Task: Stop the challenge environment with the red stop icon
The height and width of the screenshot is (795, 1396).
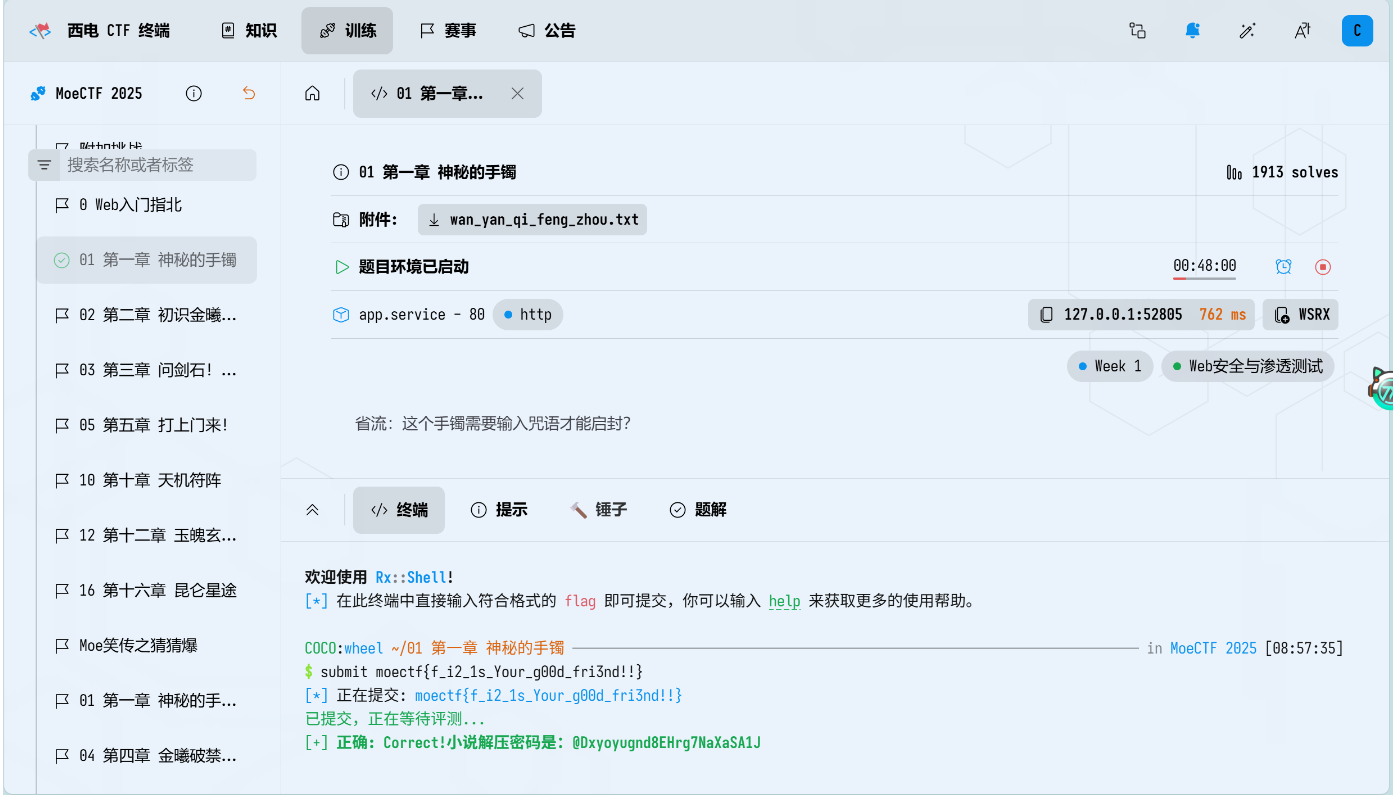Action: (1322, 267)
